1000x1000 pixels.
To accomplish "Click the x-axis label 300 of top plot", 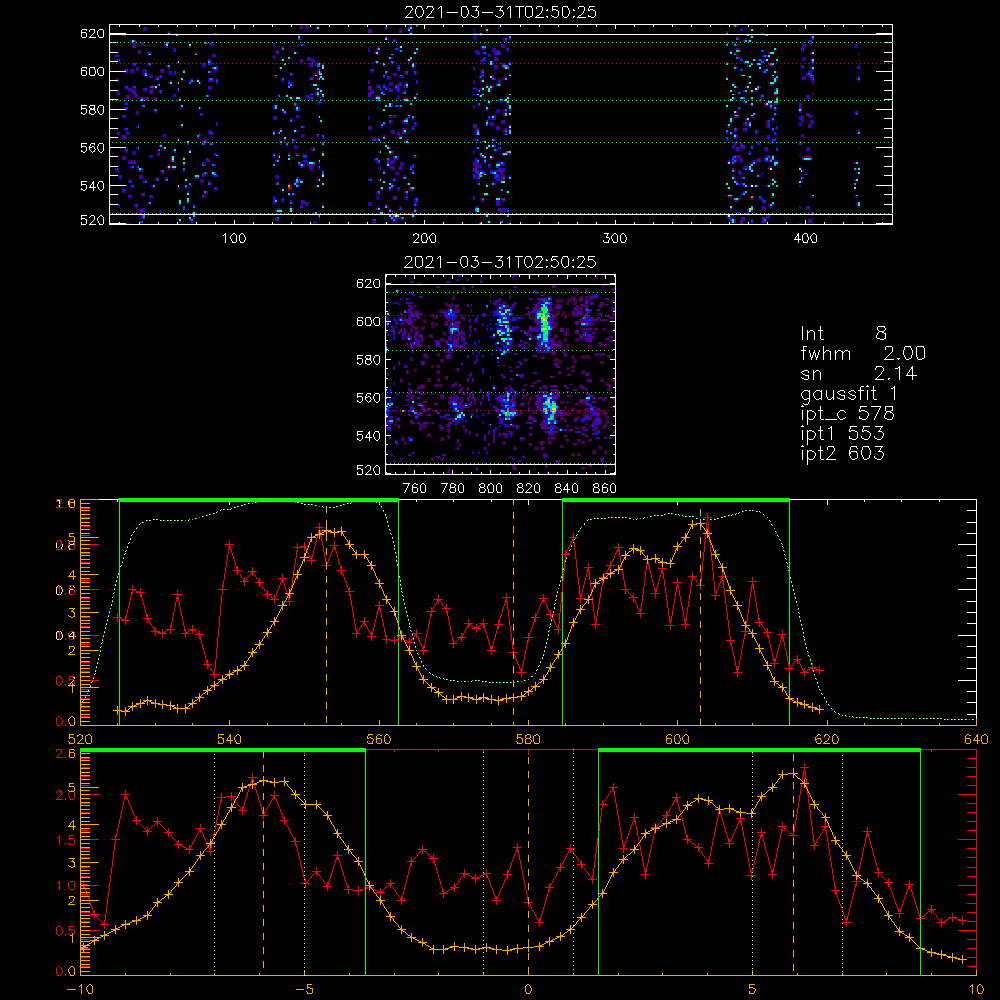I will [615, 239].
